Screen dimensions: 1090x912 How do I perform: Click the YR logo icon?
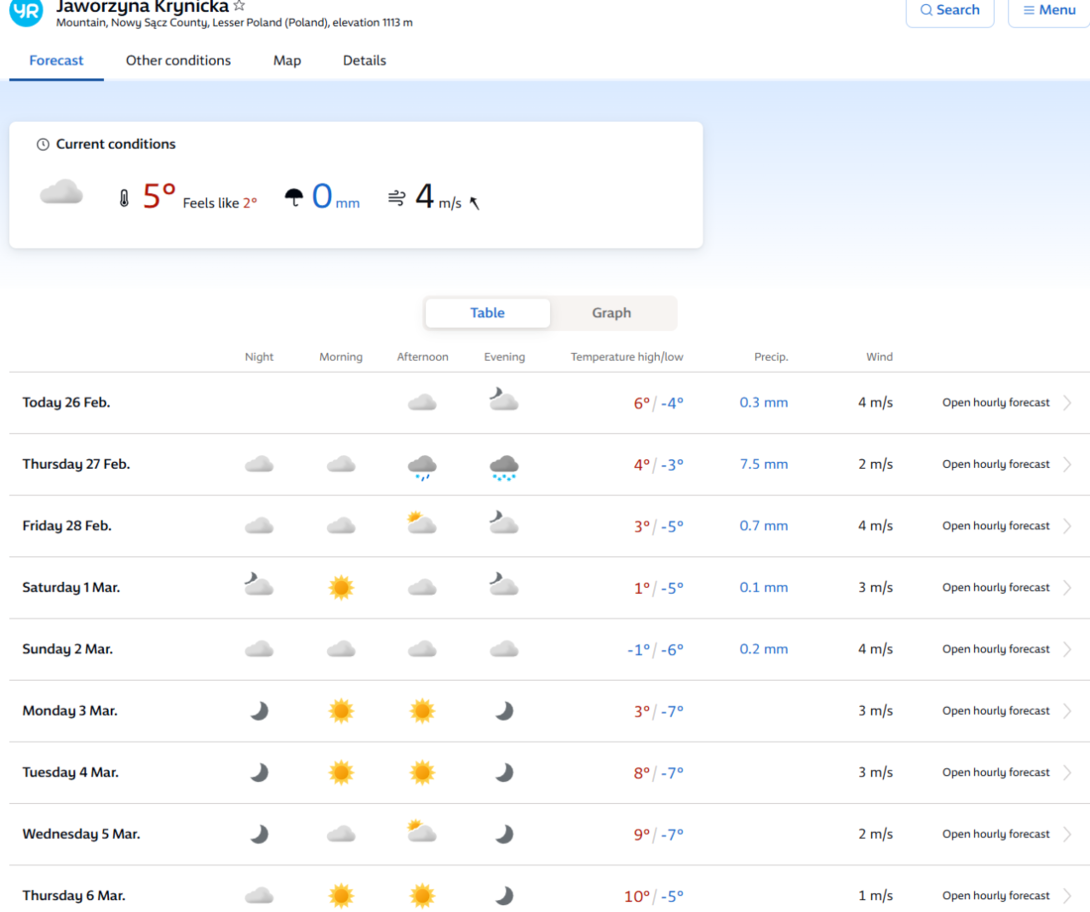click(x=26, y=10)
